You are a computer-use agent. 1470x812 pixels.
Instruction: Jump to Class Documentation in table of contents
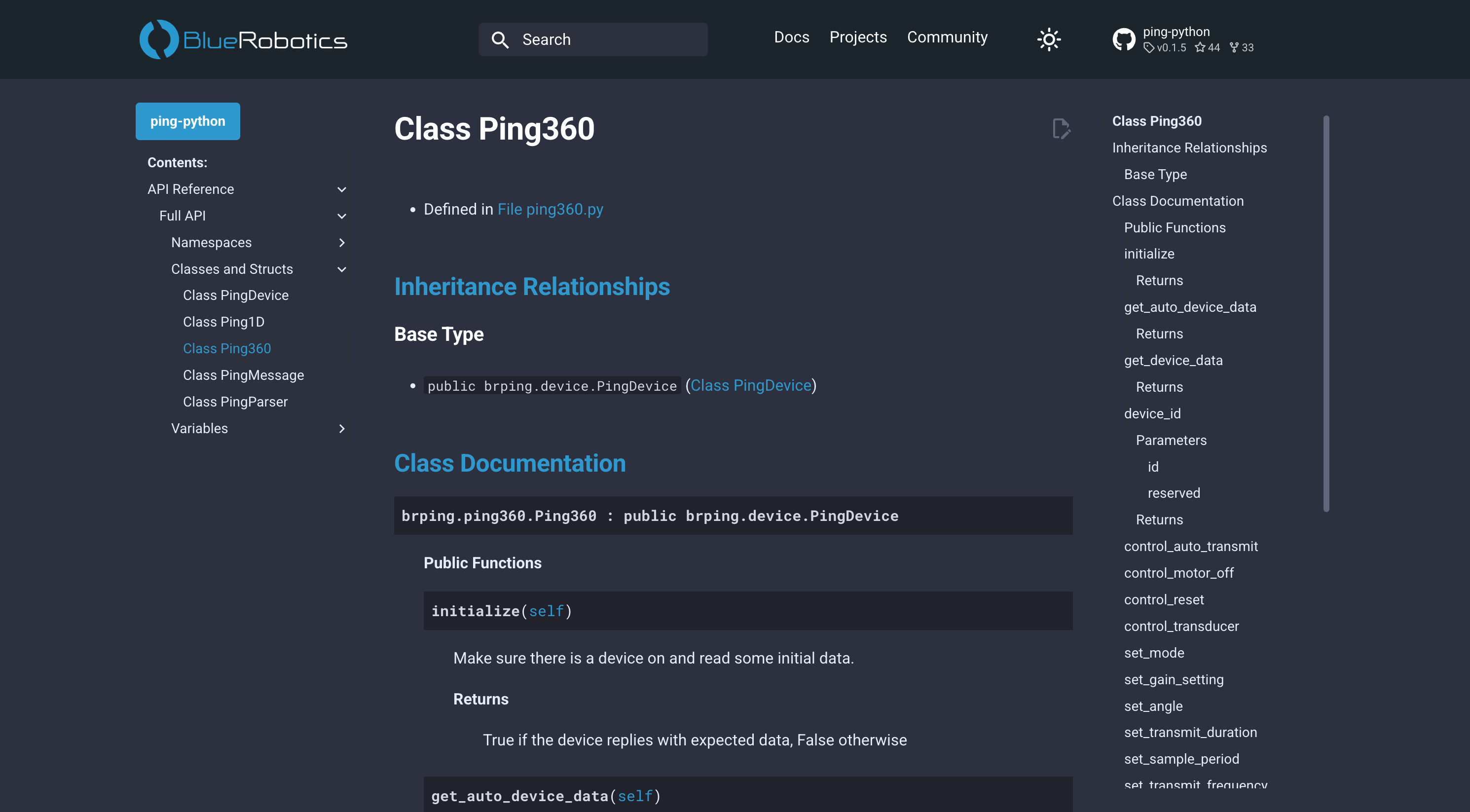tap(1177, 201)
